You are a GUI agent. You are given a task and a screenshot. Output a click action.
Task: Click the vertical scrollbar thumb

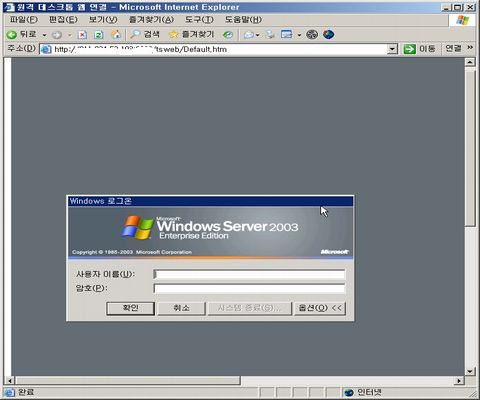[470, 147]
